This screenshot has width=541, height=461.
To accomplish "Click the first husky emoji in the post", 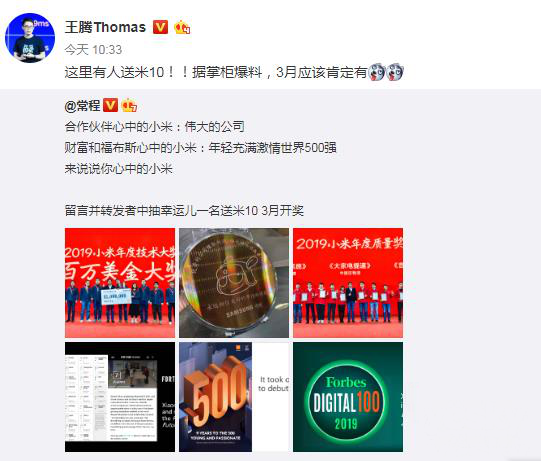I will [x=377, y=72].
